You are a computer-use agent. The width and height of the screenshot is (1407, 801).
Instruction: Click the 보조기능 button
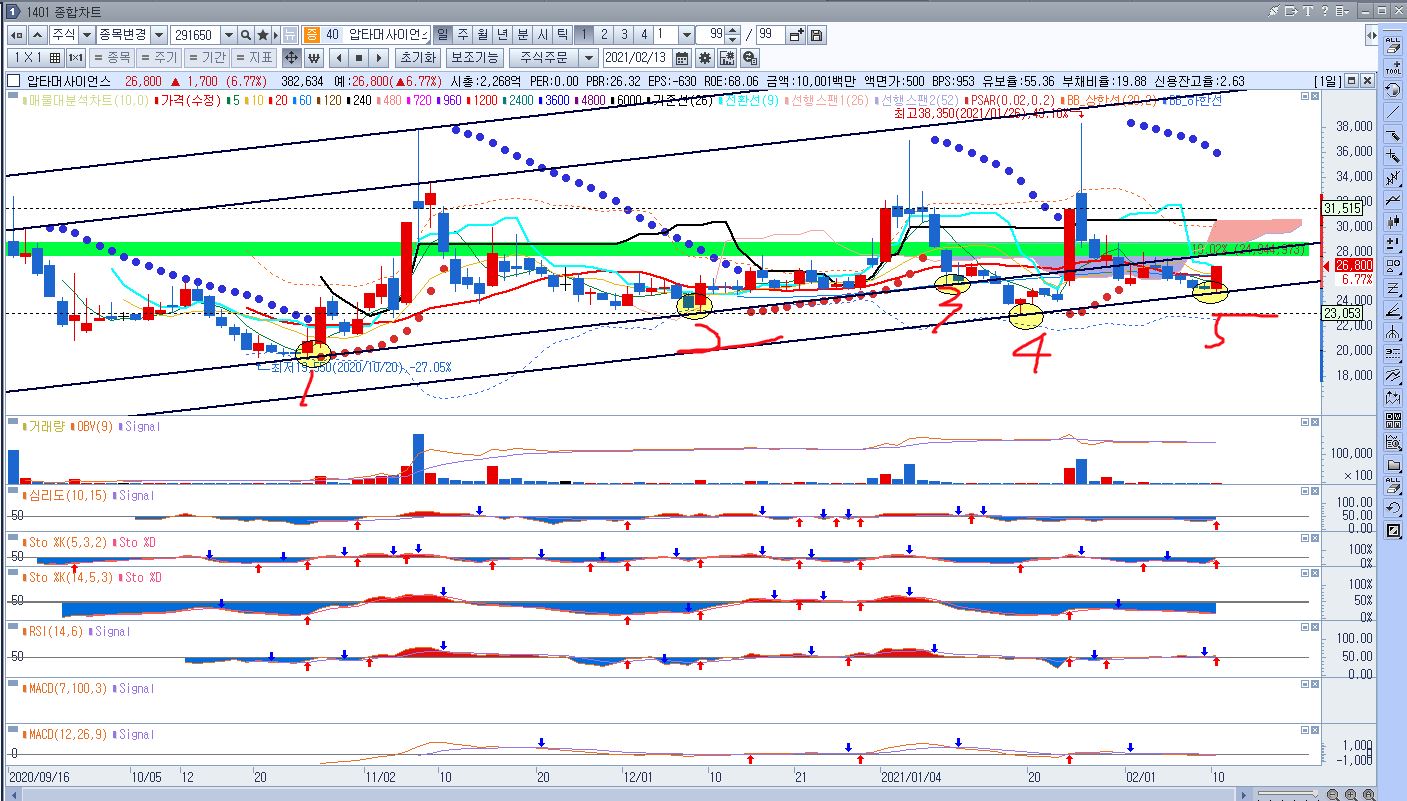coord(474,58)
